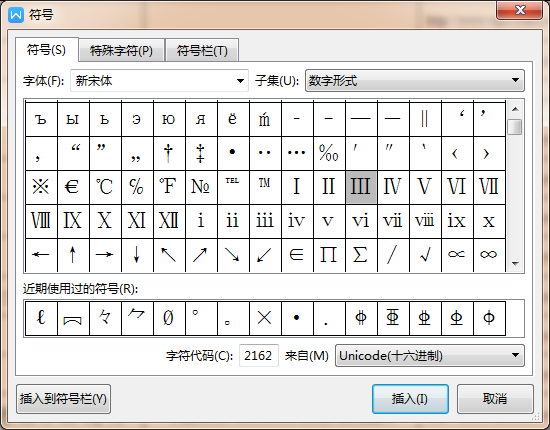550x430 pixels.
Task: Select the infinity ∞ symbol
Action: [x=489, y=255]
